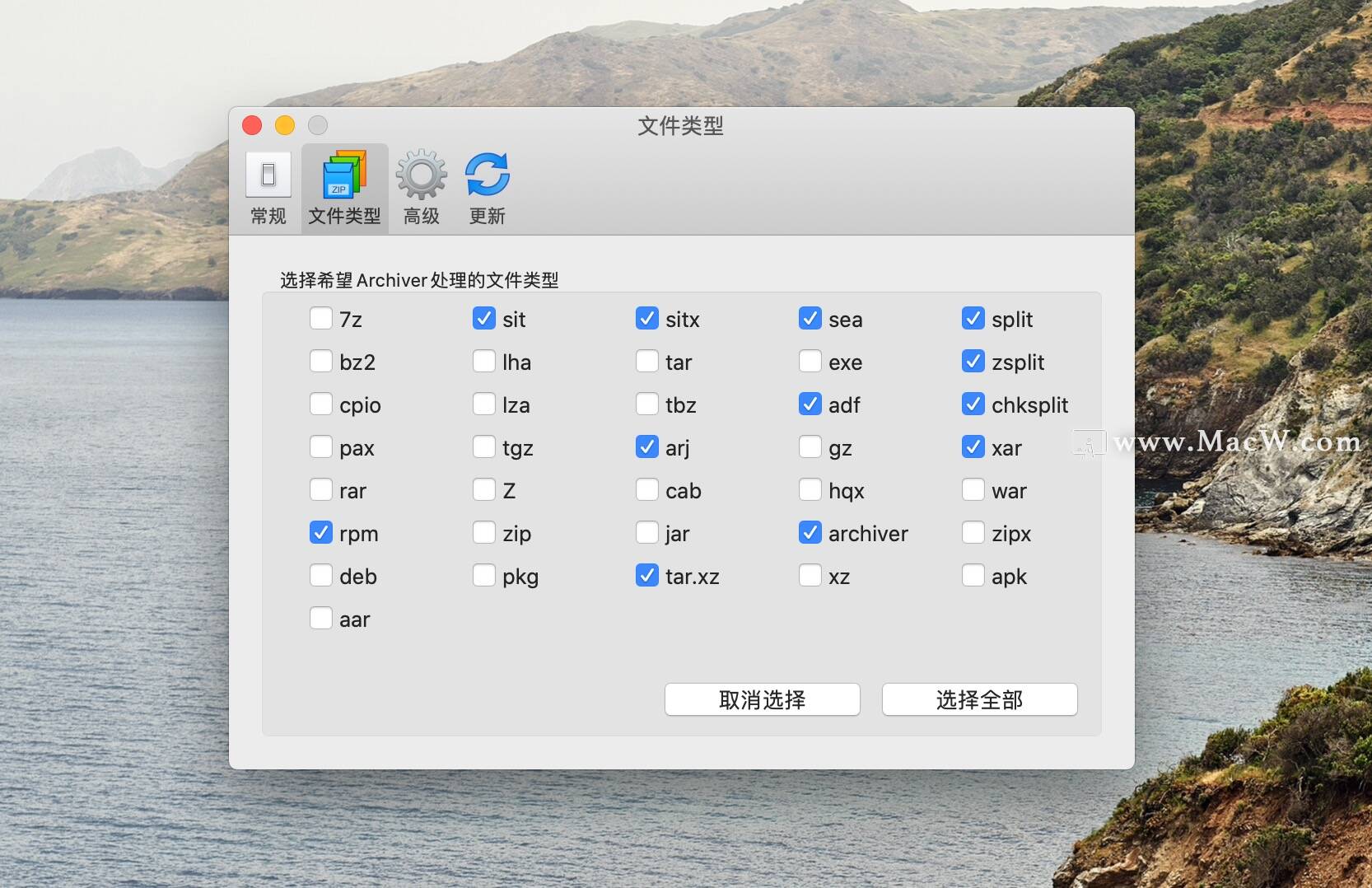Disable the sea checkbox
Image resolution: width=1372 pixels, height=888 pixels.
(810, 318)
